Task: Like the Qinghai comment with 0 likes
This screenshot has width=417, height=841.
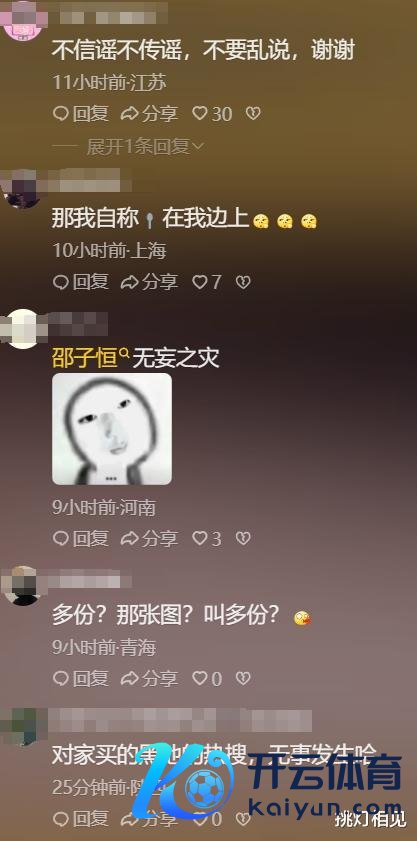Action: click(x=207, y=679)
